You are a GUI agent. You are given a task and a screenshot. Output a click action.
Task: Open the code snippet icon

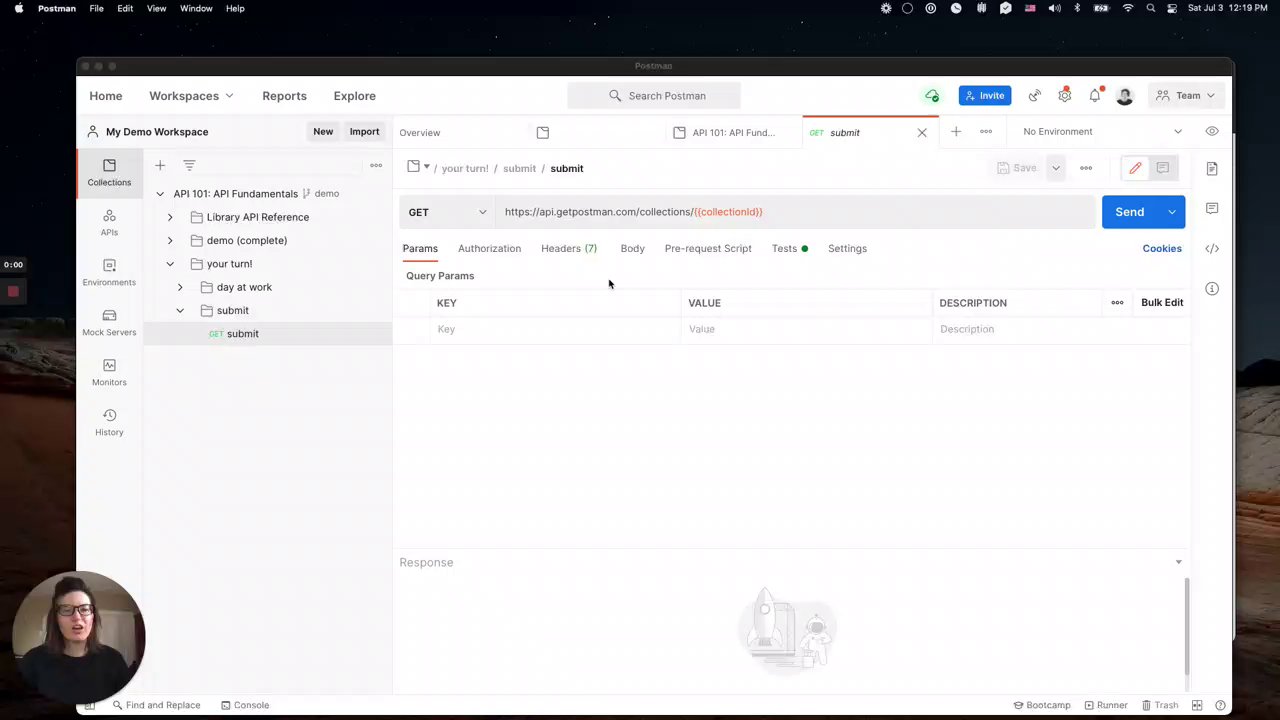[1212, 248]
